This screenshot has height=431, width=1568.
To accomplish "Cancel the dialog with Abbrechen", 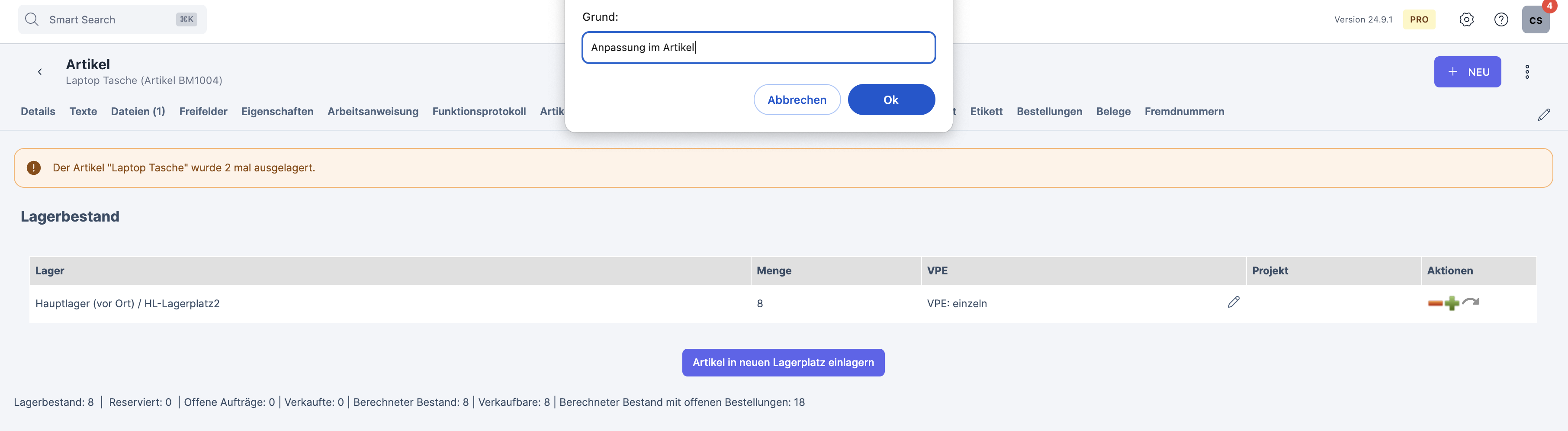I will (796, 100).
